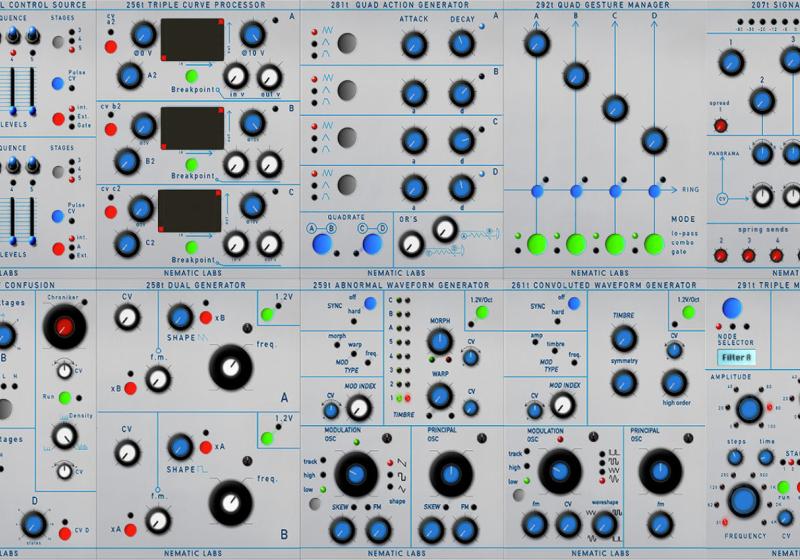Click the @0 V knob in section A
The image size is (800, 560).
144,34
